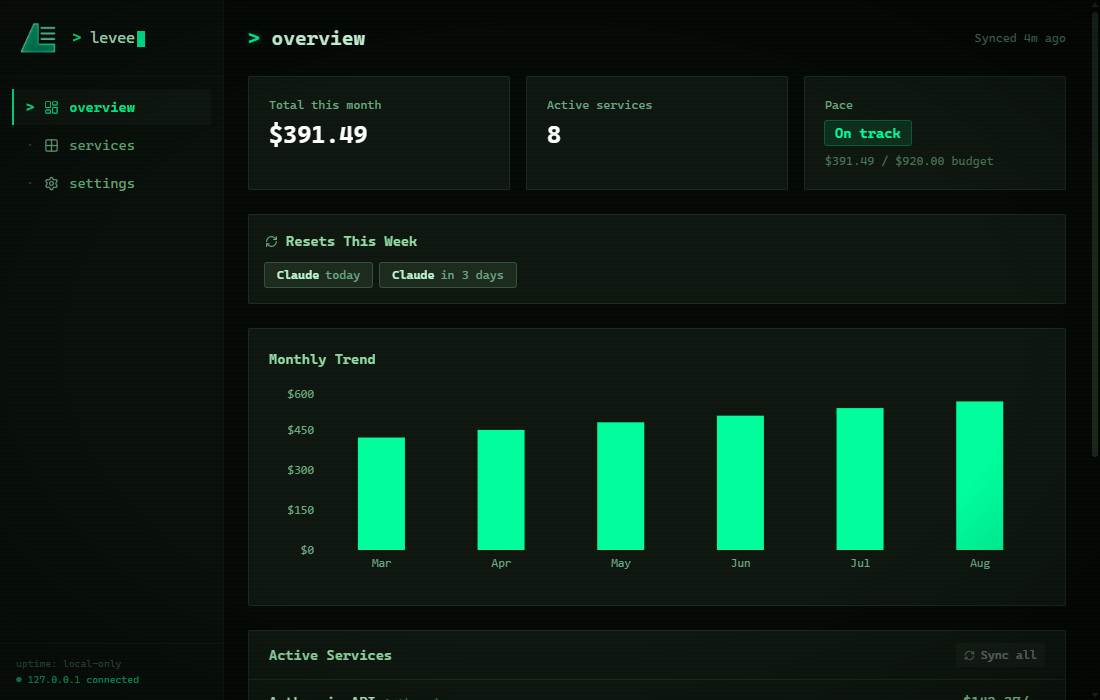The height and width of the screenshot is (700, 1100).
Task: Click the green connection status dot
Action: pyautogui.click(x=19, y=680)
